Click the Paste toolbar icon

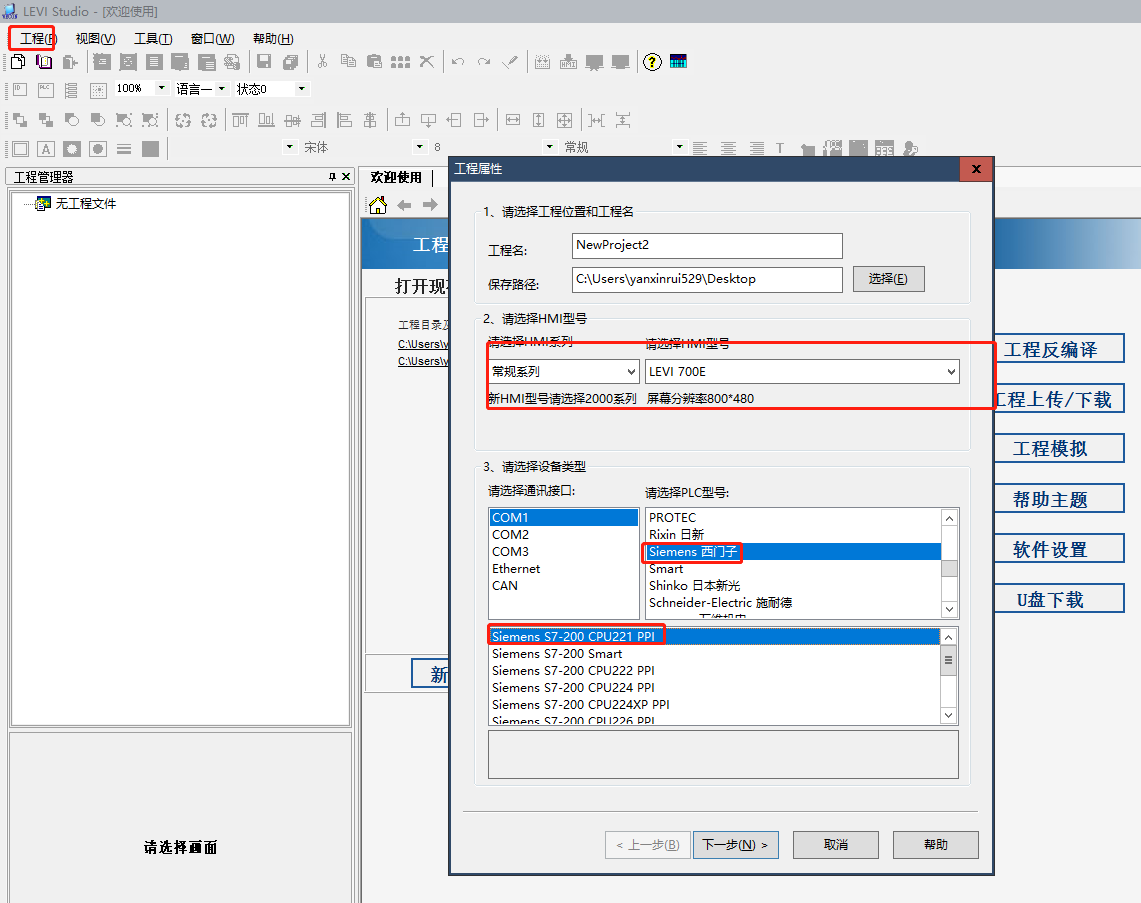[374, 62]
